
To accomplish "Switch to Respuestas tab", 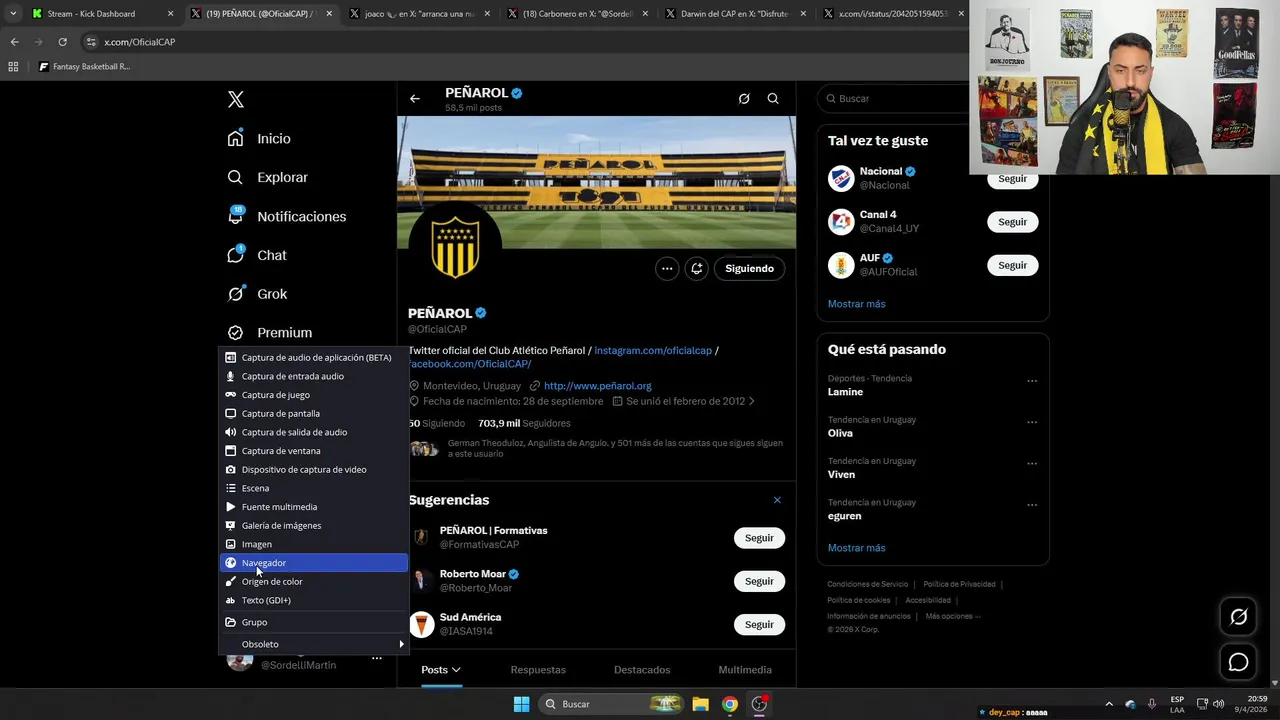I will click(x=538, y=670).
